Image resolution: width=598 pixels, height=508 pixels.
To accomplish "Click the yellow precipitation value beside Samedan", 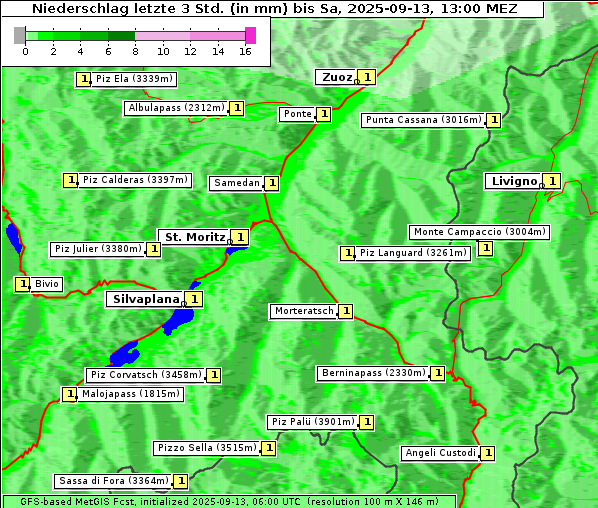I will pos(272,183).
